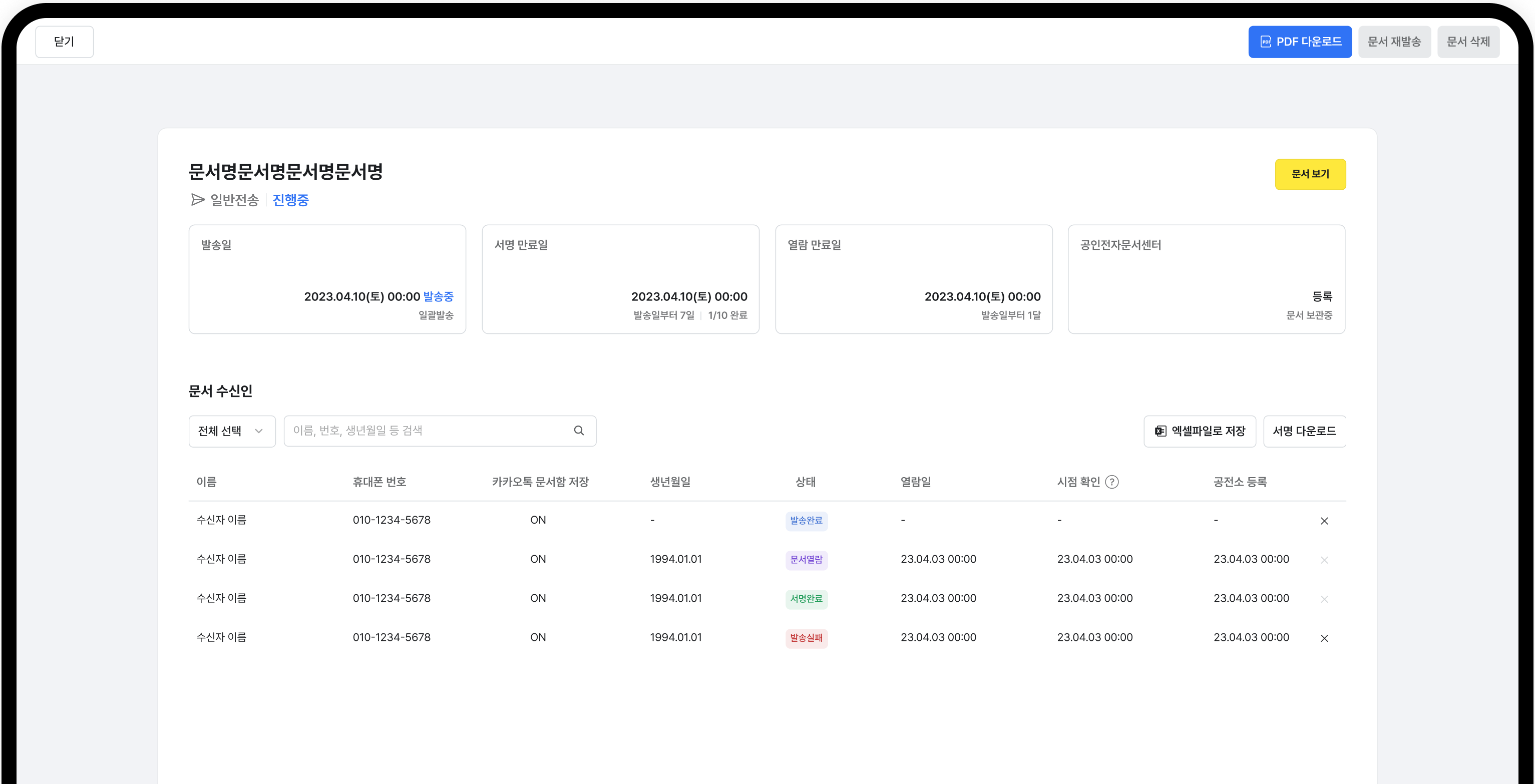Click the X icon in the 서명완료 row
This screenshot has width=1535, height=784.
[1324, 599]
